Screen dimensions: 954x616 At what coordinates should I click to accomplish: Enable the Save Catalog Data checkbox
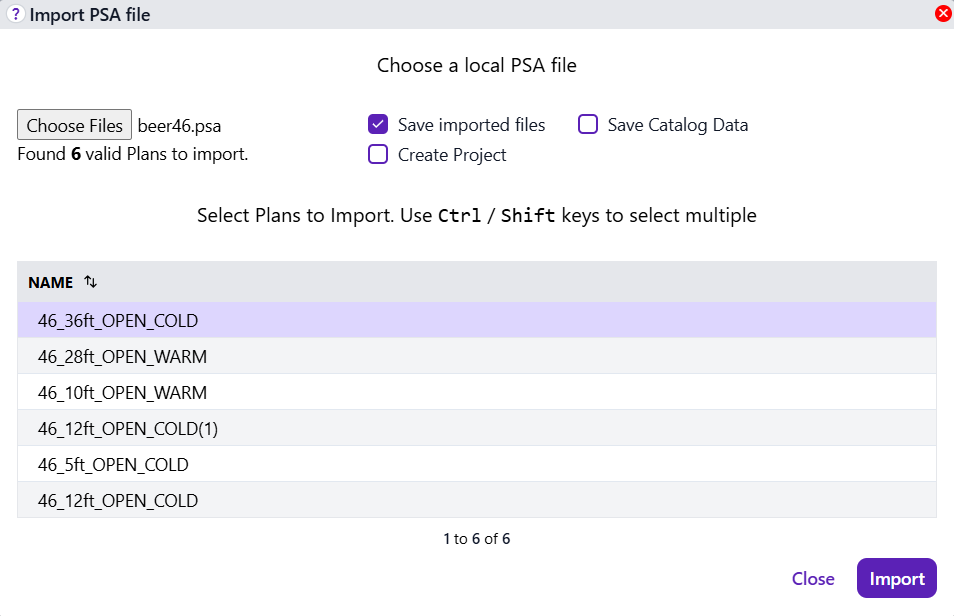click(588, 125)
